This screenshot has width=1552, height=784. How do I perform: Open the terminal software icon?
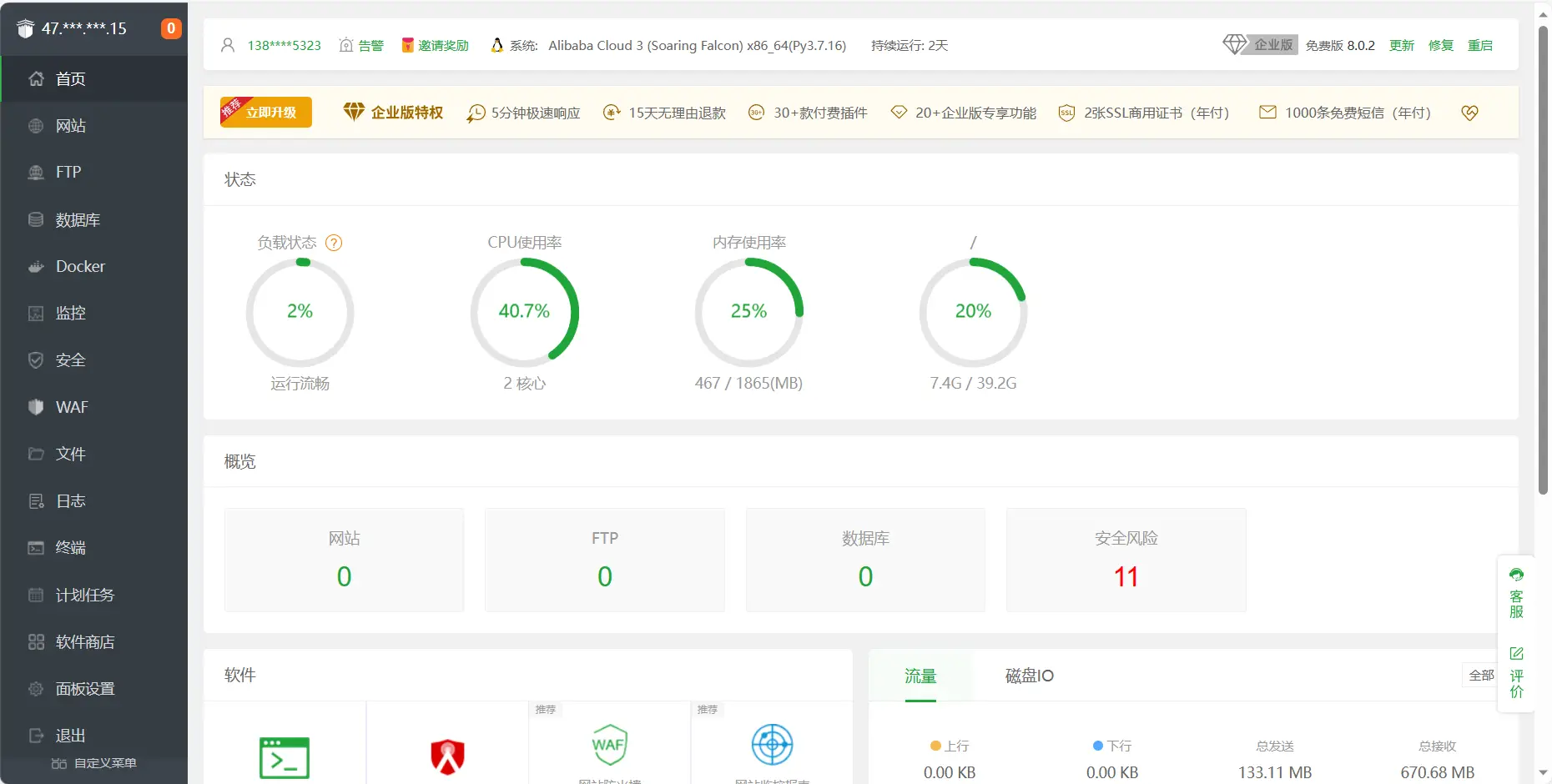coord(285,757)
